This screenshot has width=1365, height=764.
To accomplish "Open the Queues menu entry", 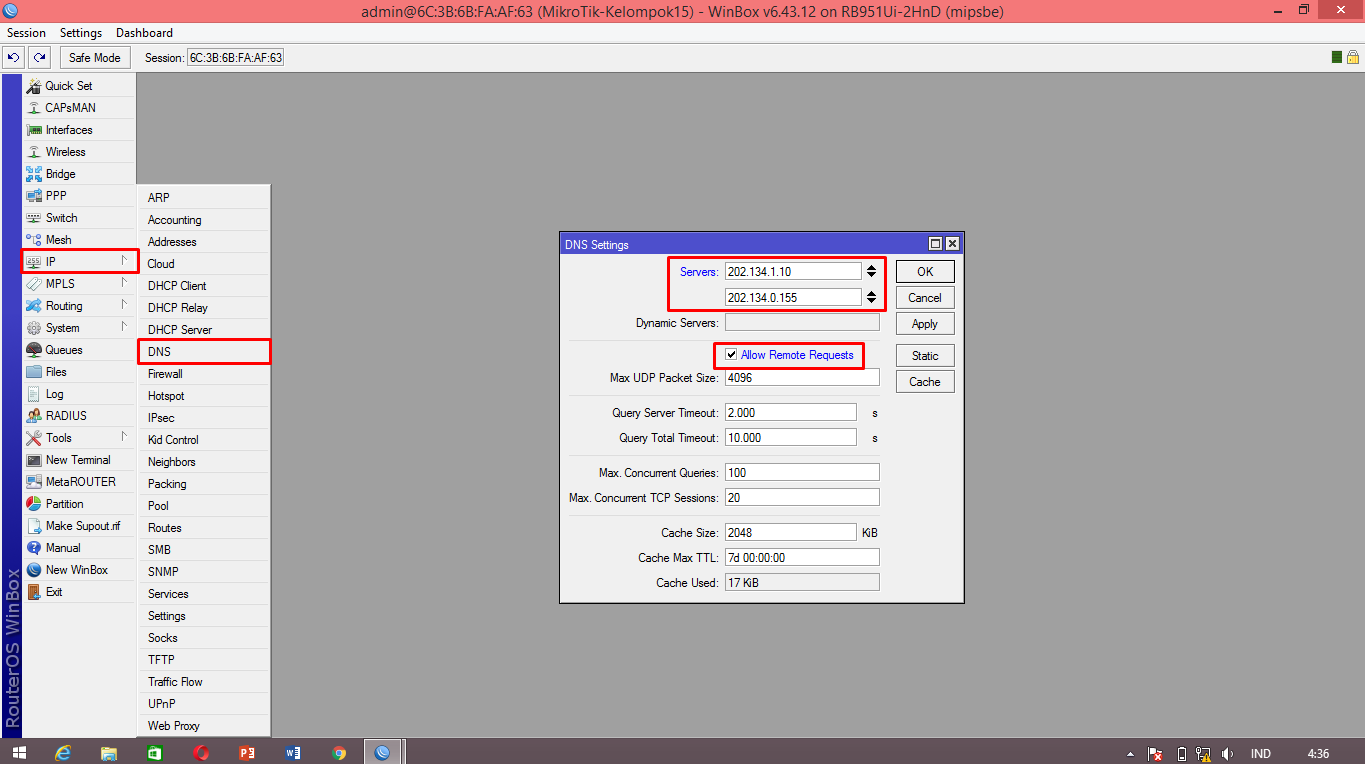I will [79, 350].
